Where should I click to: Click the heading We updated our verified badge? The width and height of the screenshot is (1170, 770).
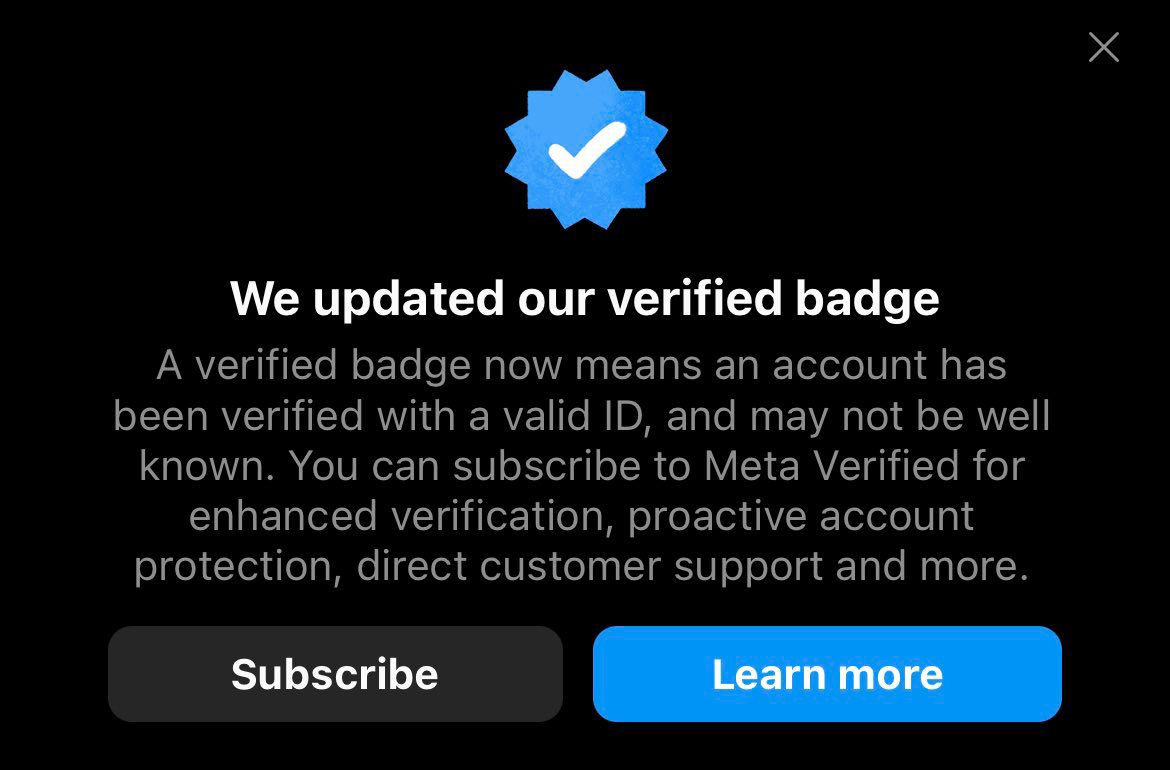(585, 297)
